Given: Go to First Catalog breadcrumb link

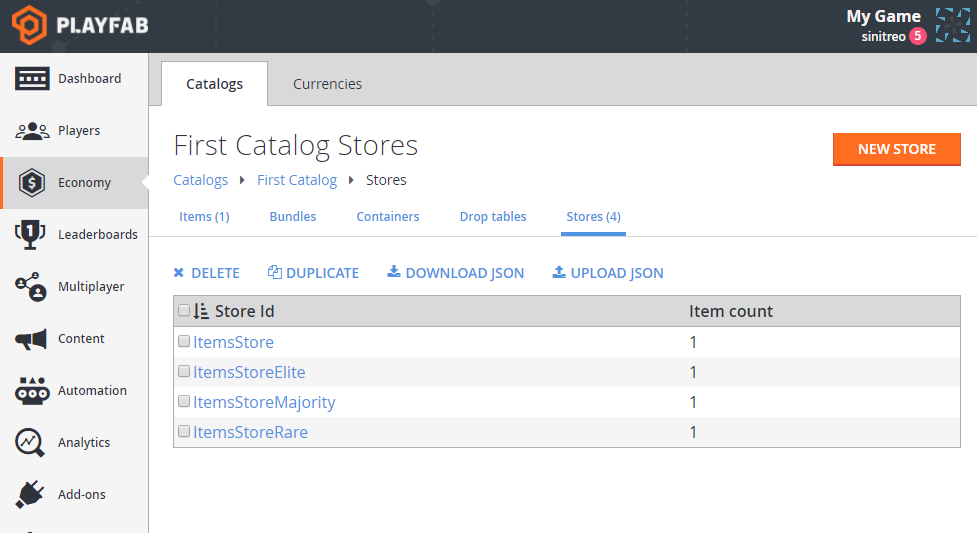Looking at the screenshot, I should tap(297, 180).
